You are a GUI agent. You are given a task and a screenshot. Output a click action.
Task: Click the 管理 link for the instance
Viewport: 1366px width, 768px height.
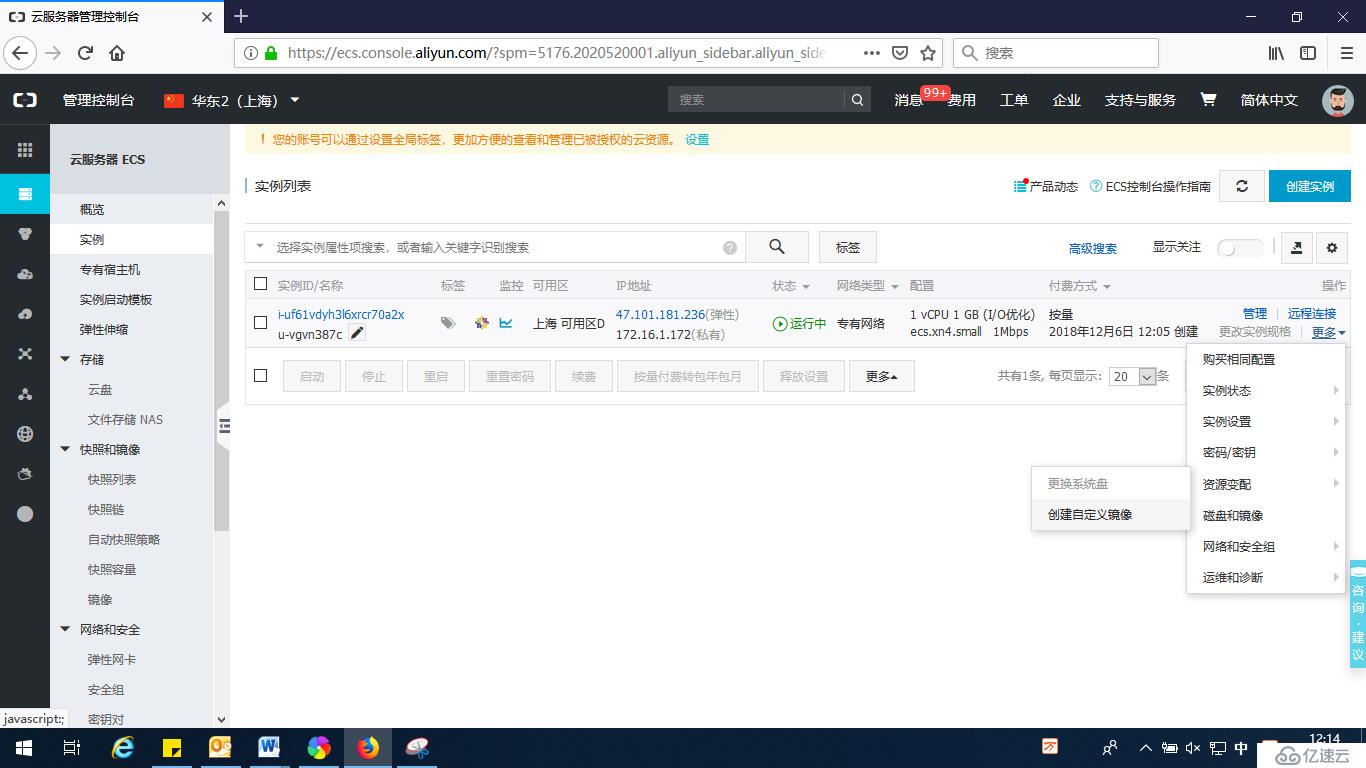coord(1255,314)
